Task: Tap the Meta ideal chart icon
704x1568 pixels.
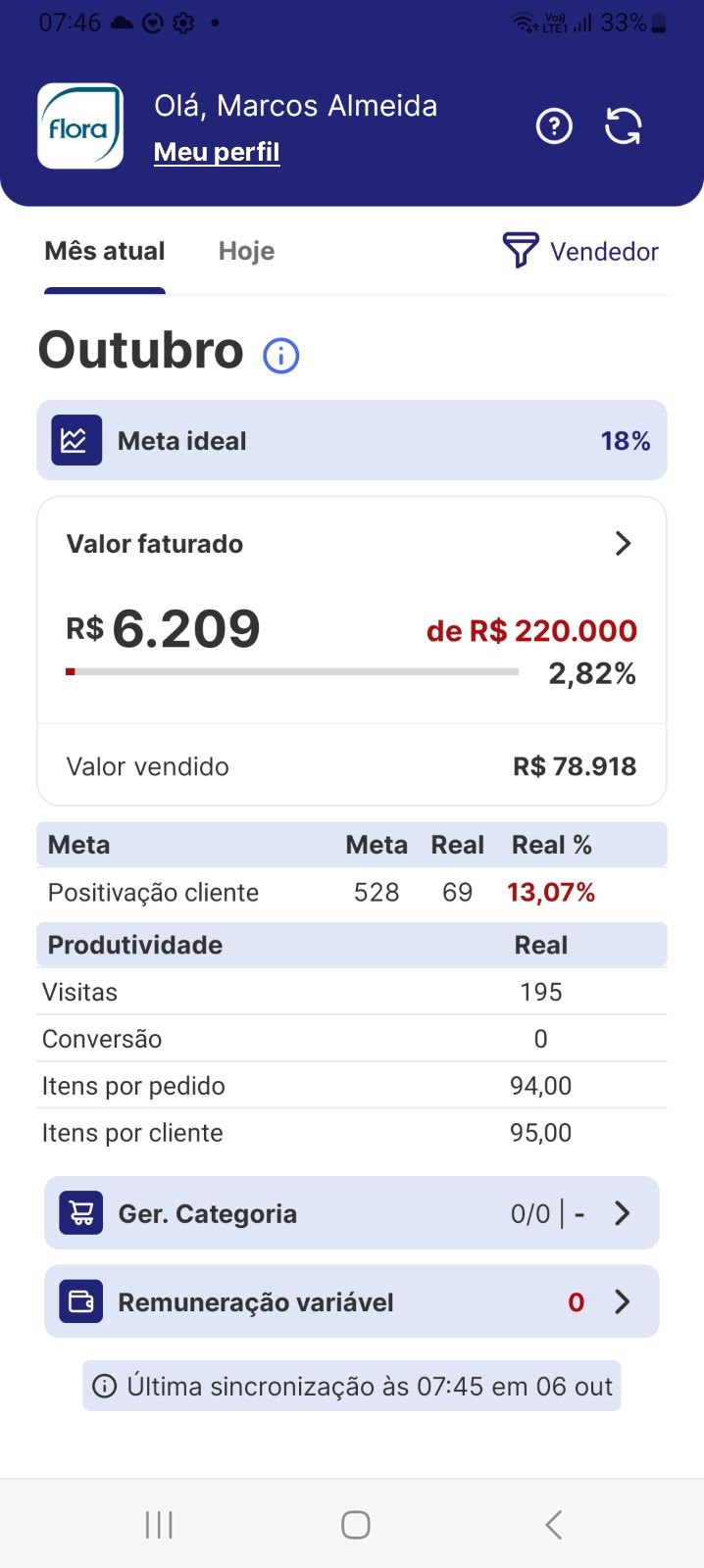Action: point(76,440)
